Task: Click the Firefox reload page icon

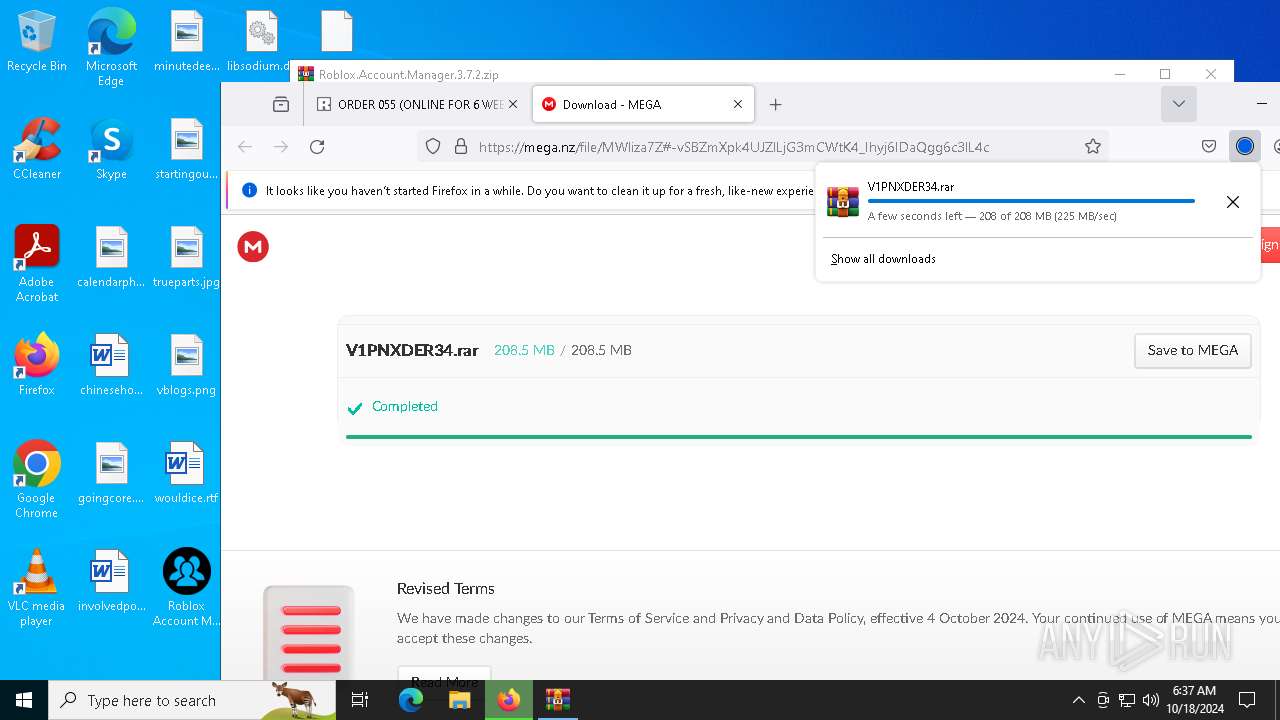Action: [x=317, y=147]
